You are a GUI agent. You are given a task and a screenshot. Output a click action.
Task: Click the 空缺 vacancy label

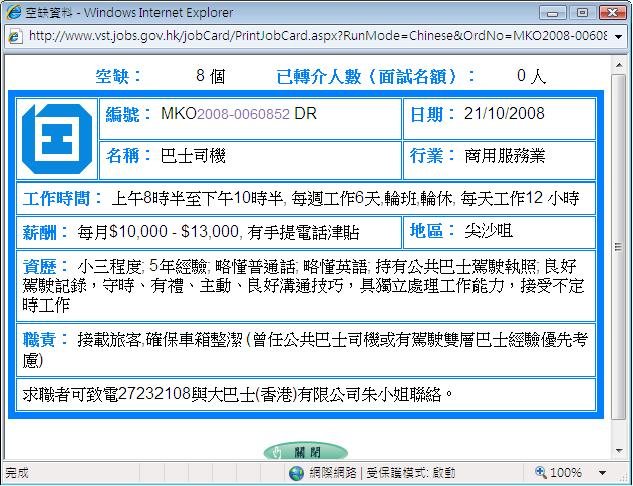(x=118, y=76)
